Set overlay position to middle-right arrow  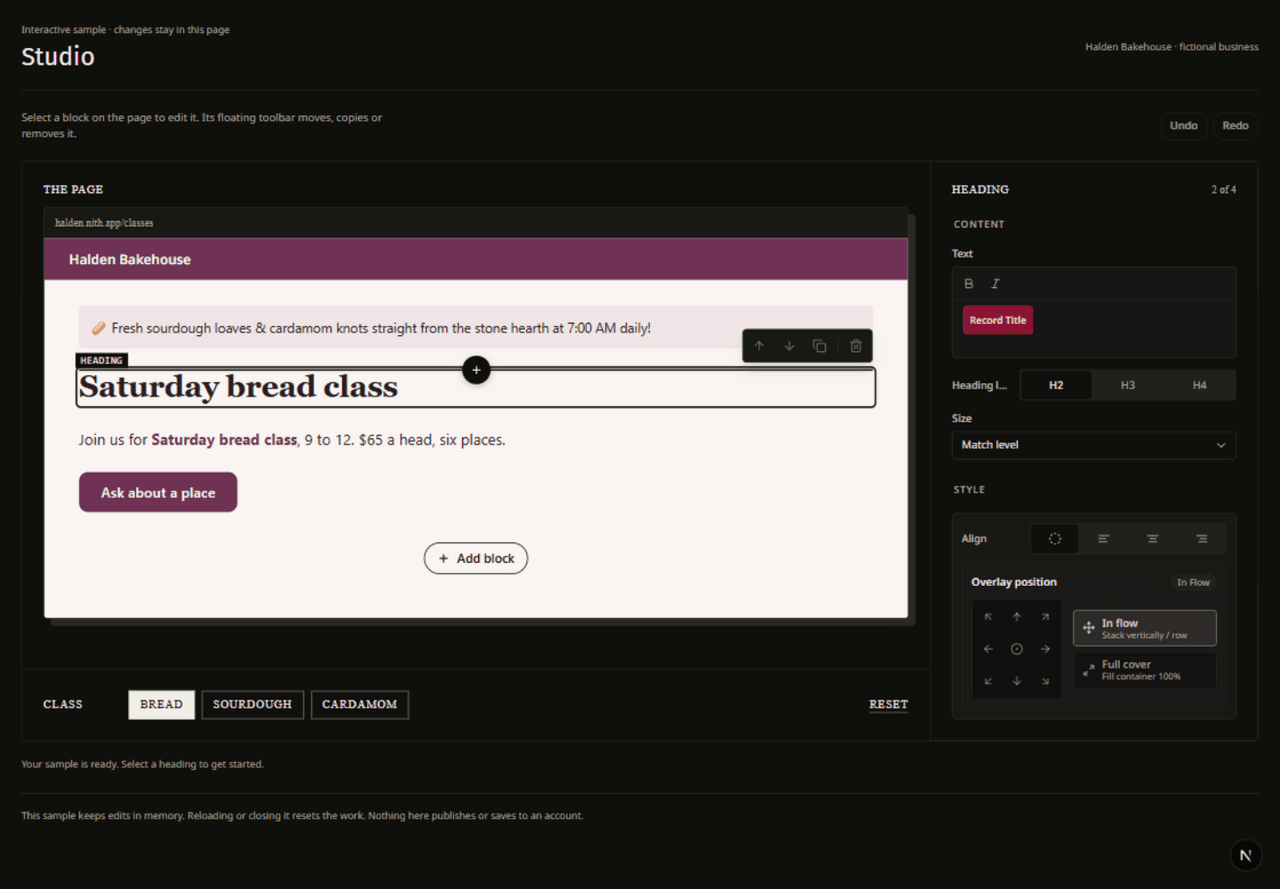[1045, 649]
